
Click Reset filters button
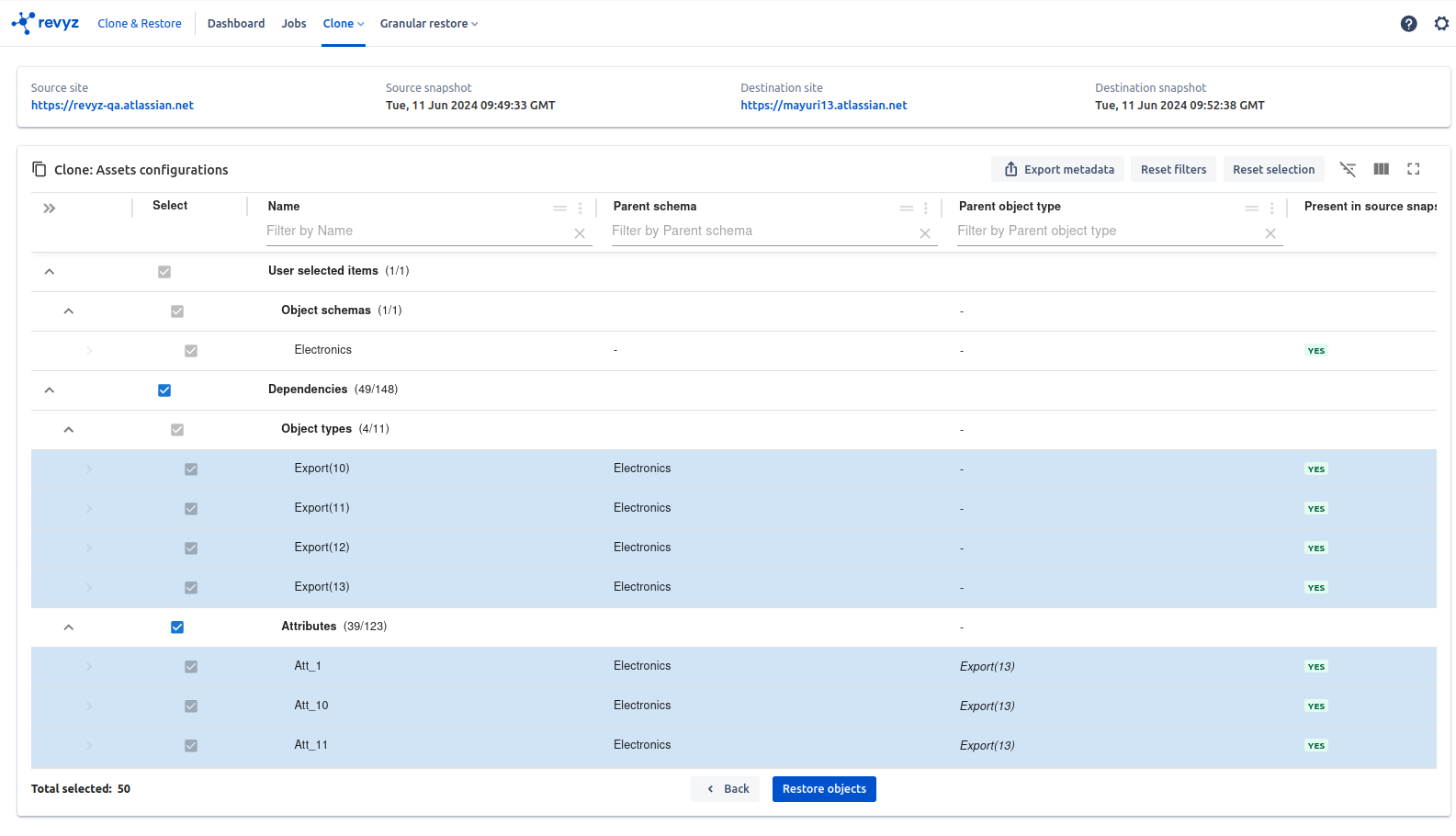coord(1174,169)
